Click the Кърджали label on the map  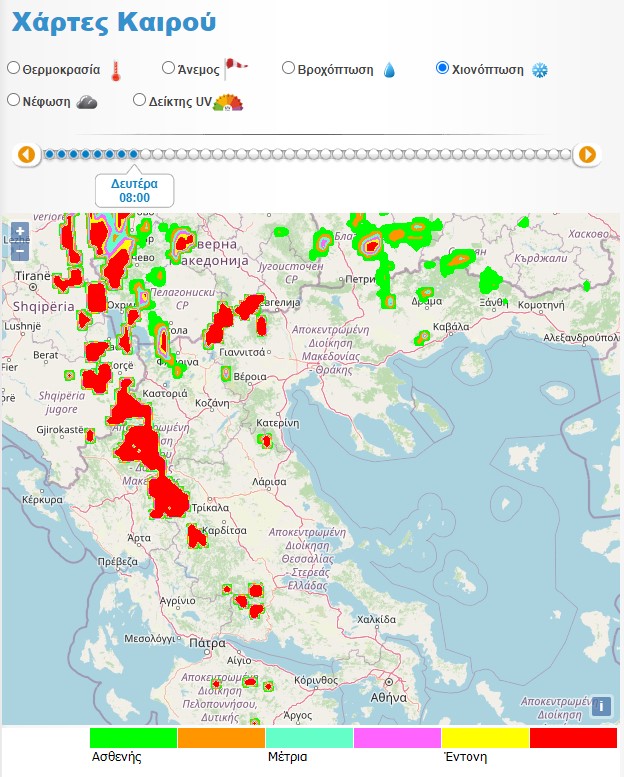click(x=540, y=258)
